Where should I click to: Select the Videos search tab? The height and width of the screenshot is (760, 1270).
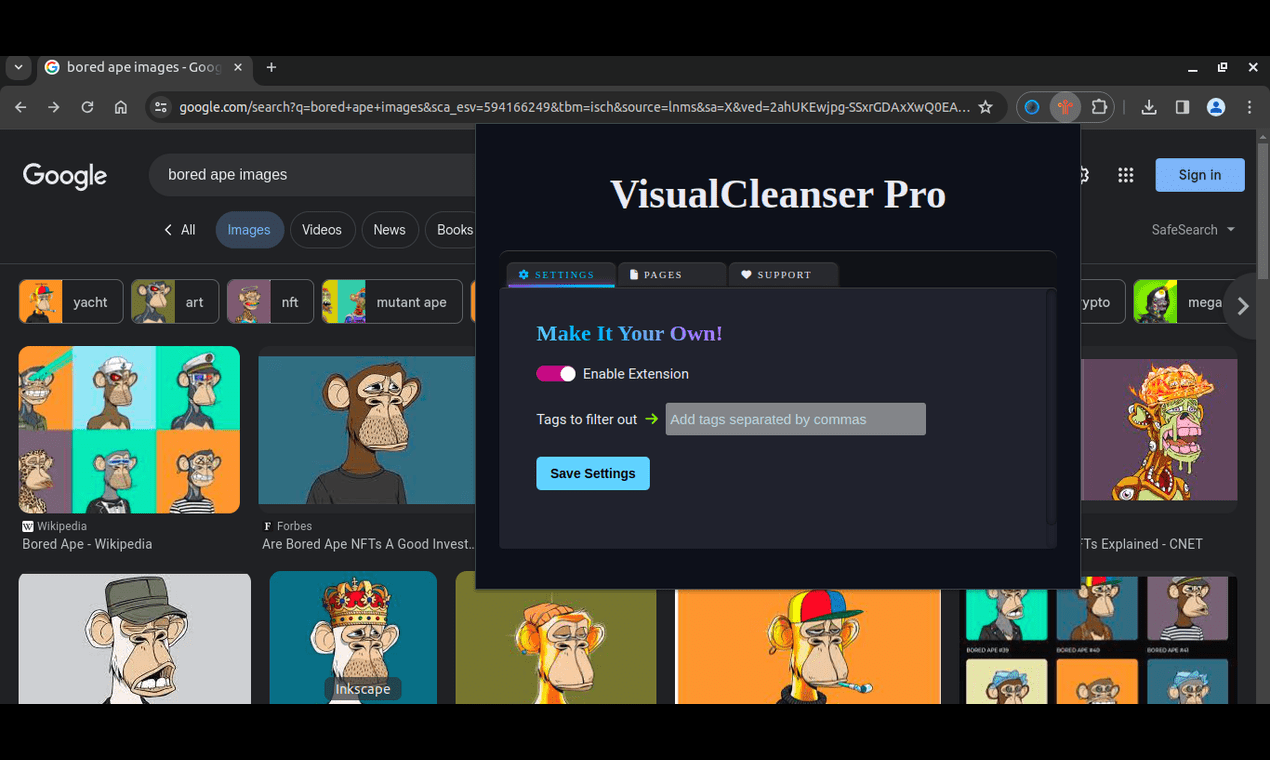coord(322,230)
